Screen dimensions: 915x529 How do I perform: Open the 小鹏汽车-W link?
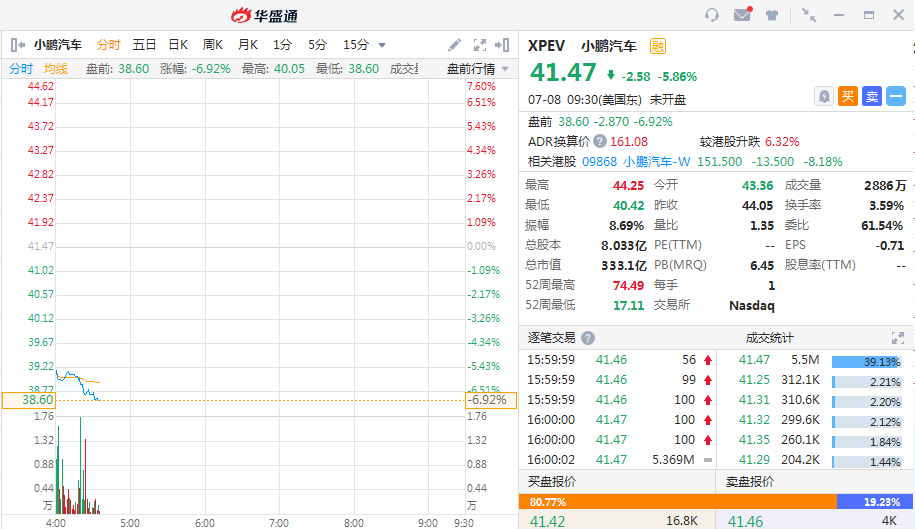point(656,162)
